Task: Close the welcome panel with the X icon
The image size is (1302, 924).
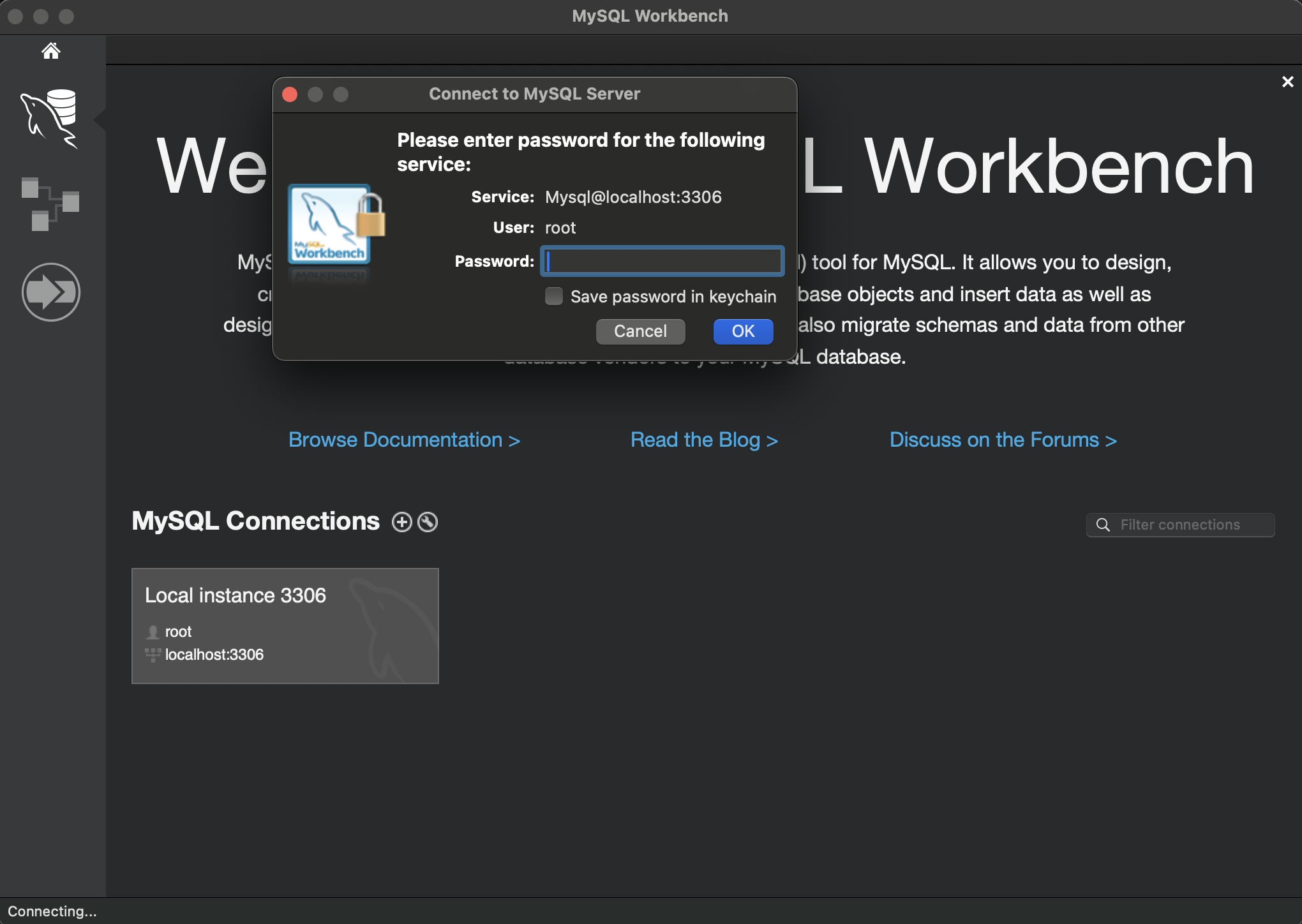Action: click(1287, 82)
